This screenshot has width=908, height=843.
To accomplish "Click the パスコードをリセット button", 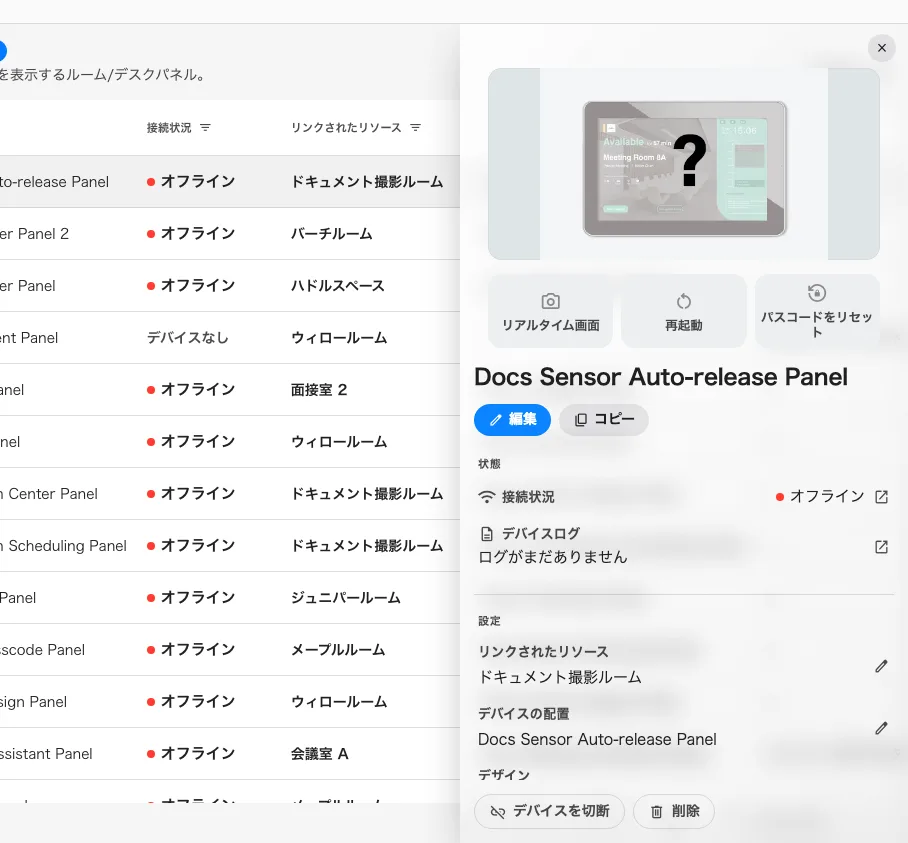I will pos(817,311).
